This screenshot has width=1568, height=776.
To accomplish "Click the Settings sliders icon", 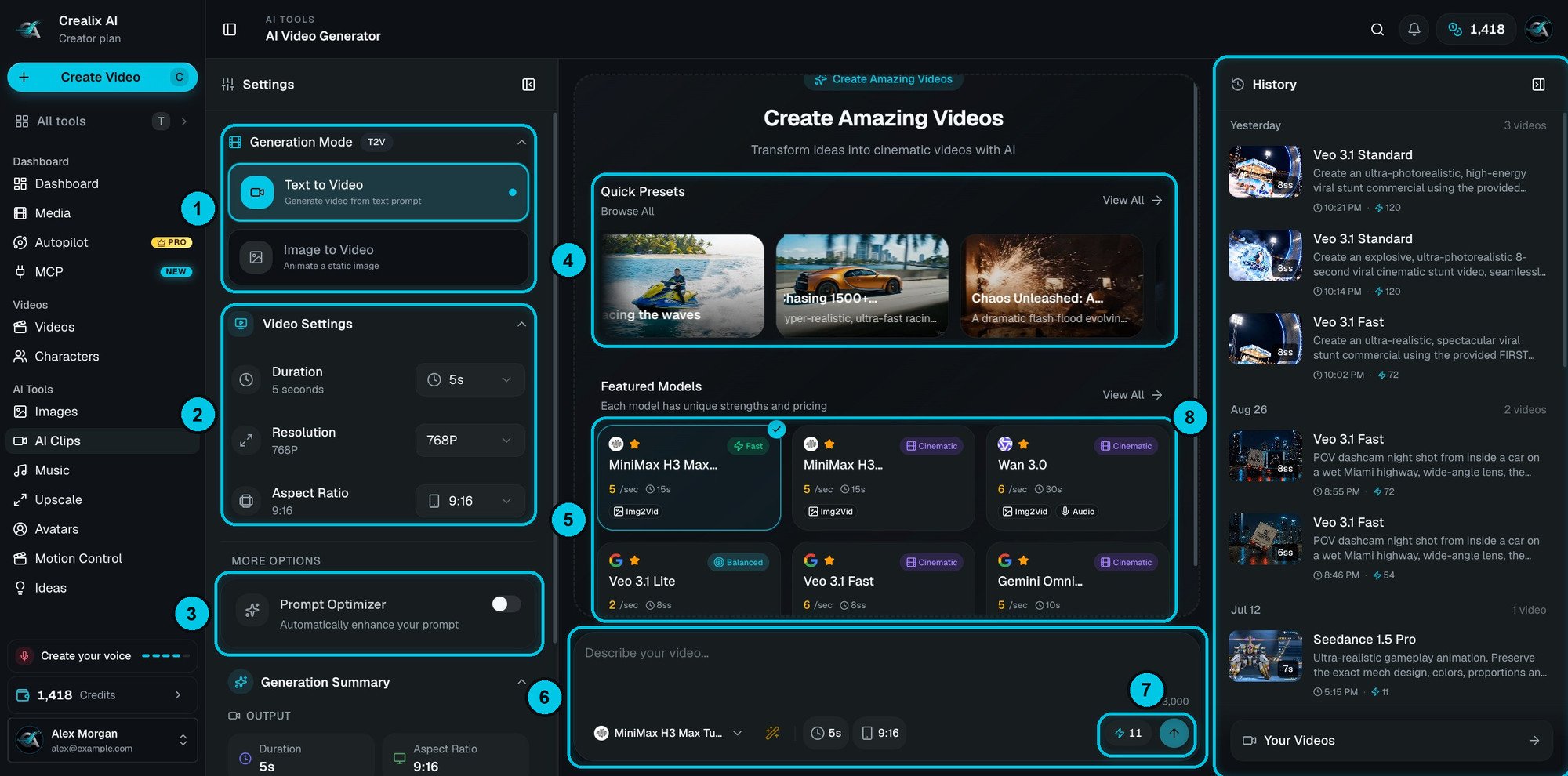I will pyautogui.click(x=228, y=84).
